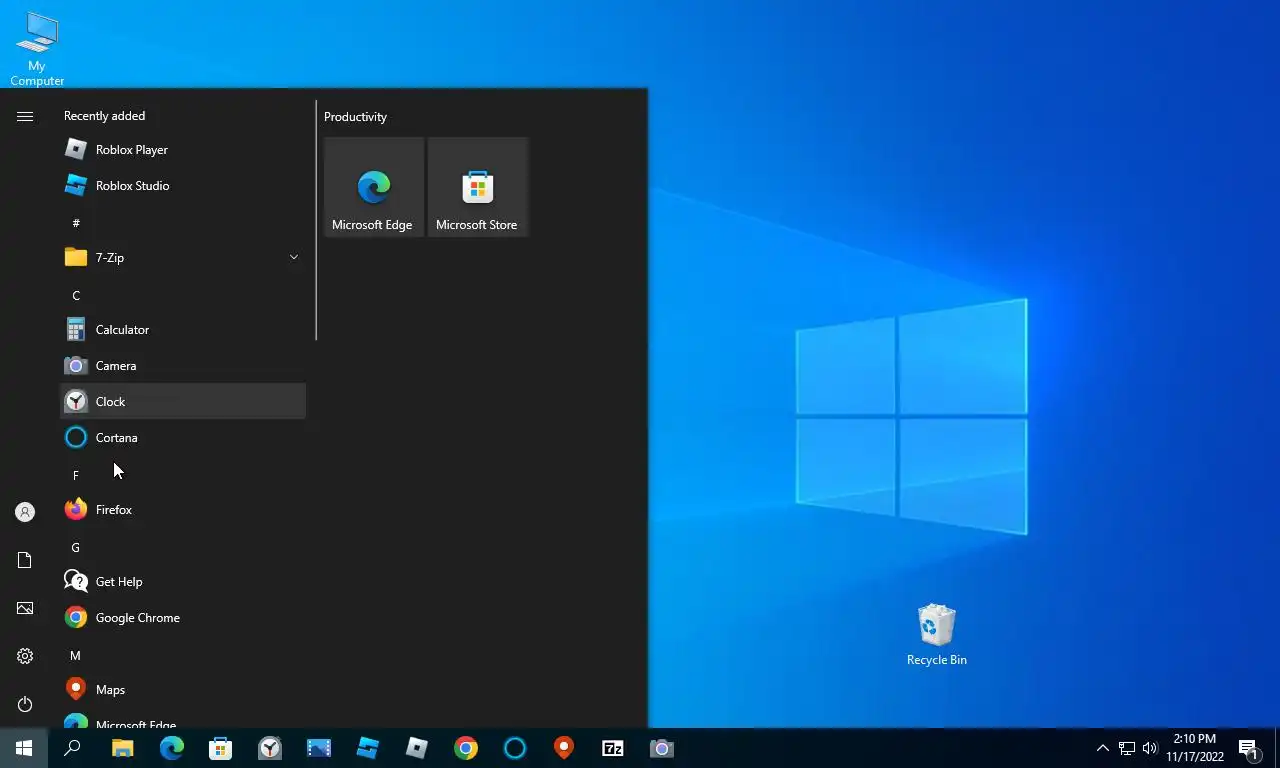The image size is (1280, 768).
Task: Open File Explorer from the taskbar
Action: pos(122,748)
